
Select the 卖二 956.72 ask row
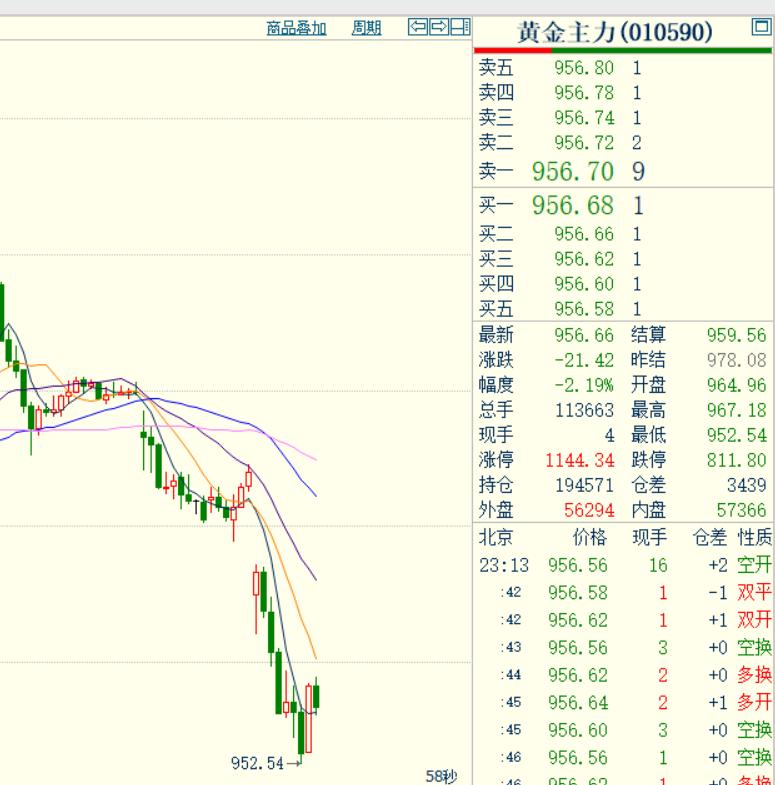click(623, 143)
